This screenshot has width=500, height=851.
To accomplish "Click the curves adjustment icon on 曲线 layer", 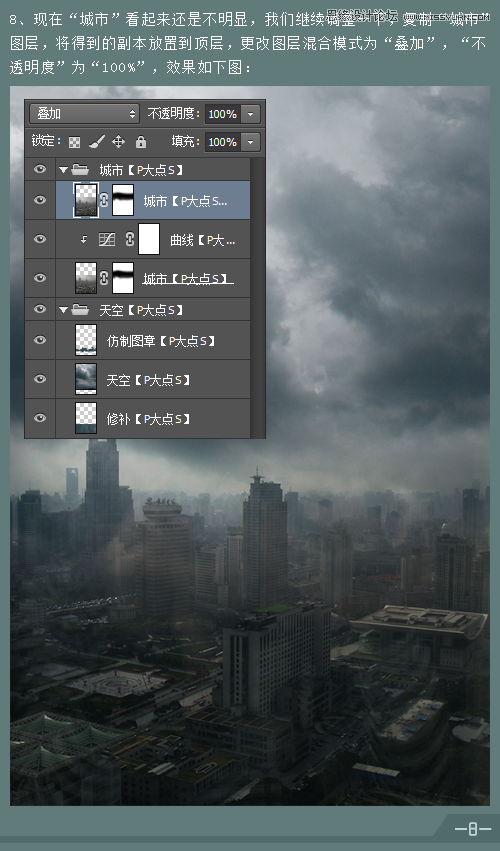I will point(107,239).
